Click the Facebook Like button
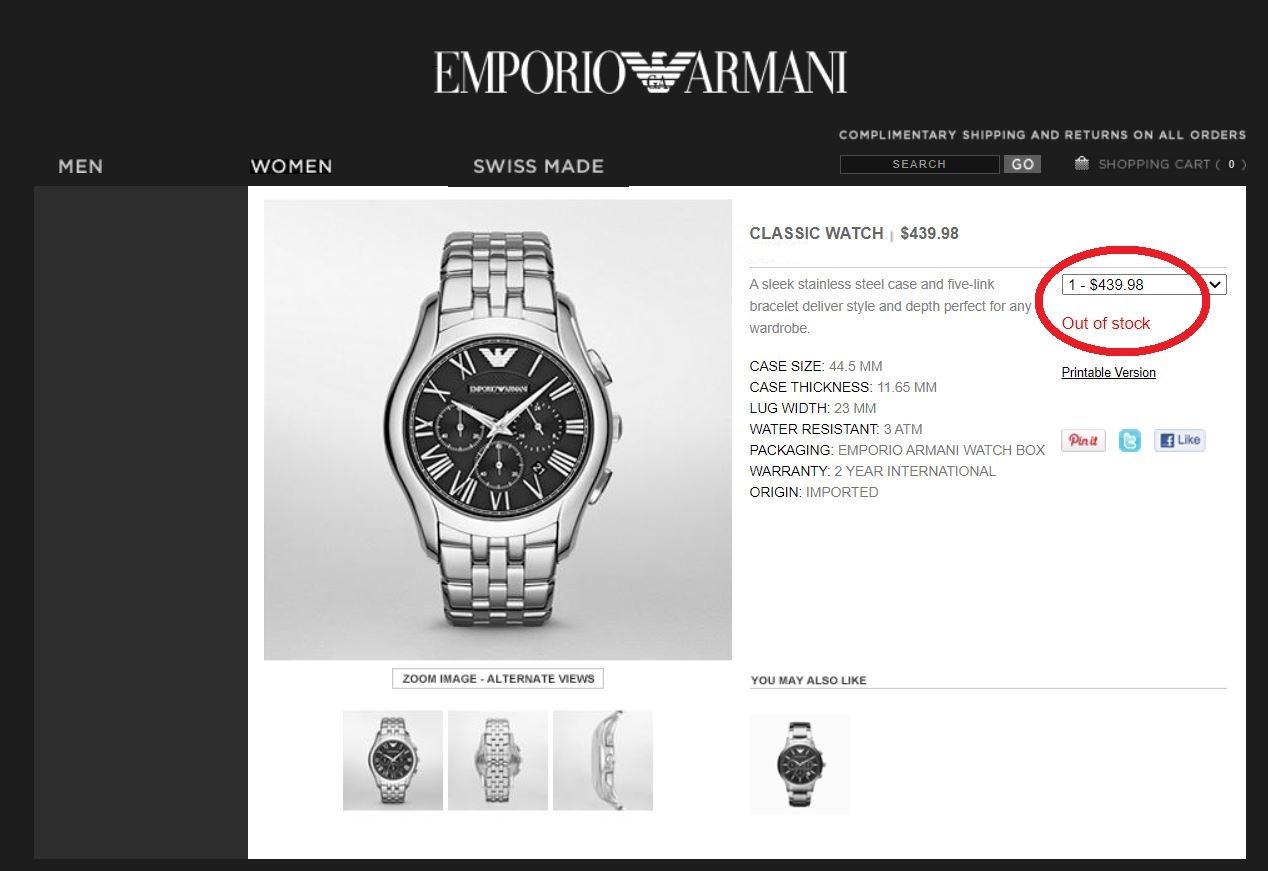1268x871 pixels. (1180, 440)
